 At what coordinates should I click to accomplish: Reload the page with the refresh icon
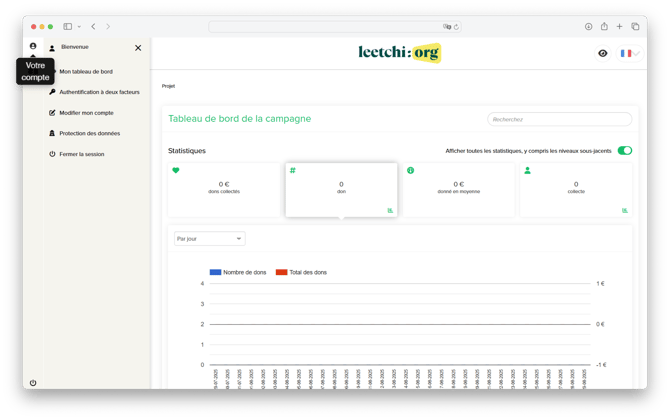coord(456,26)
